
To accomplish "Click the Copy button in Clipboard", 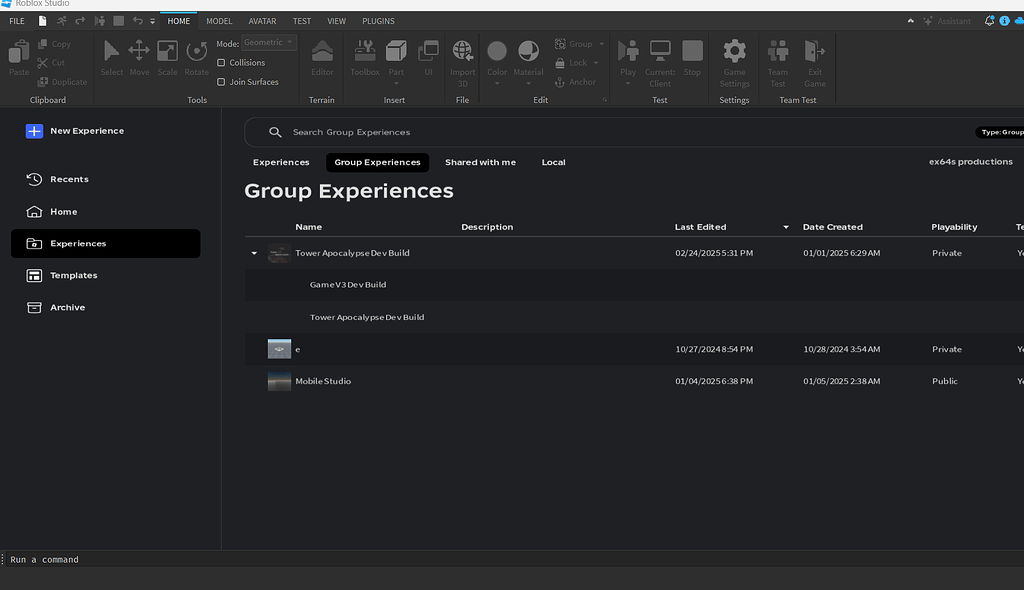I will (54, 44).
